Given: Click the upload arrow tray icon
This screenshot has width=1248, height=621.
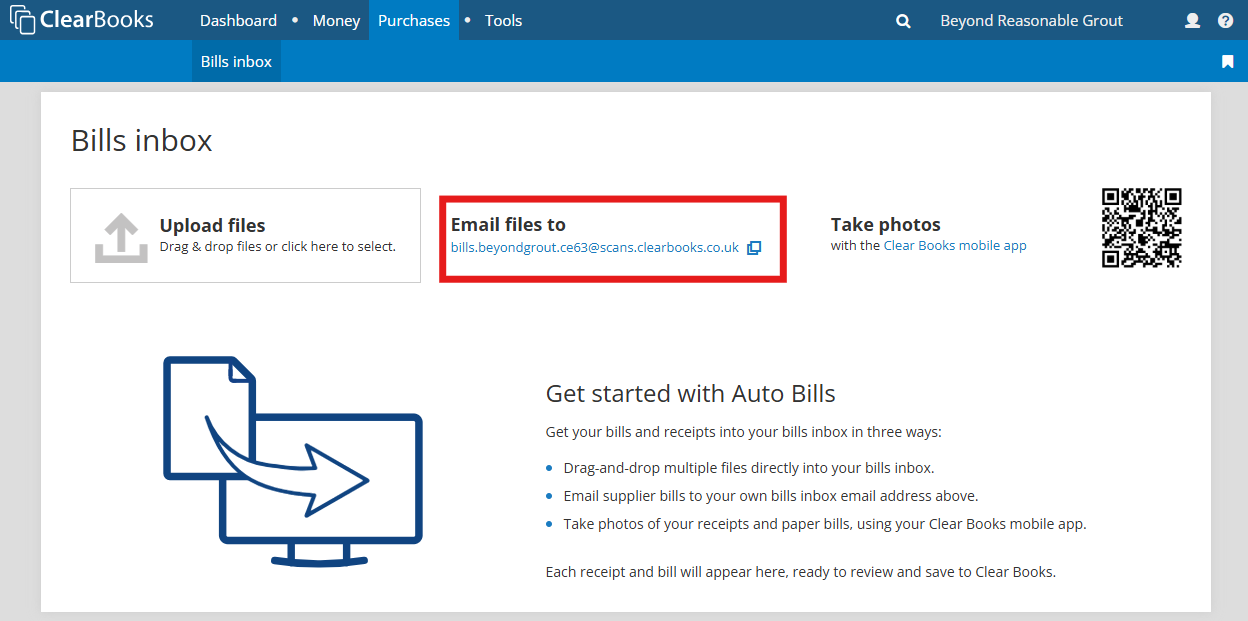Looking at the screenshot, I should (x=120, y=237).
